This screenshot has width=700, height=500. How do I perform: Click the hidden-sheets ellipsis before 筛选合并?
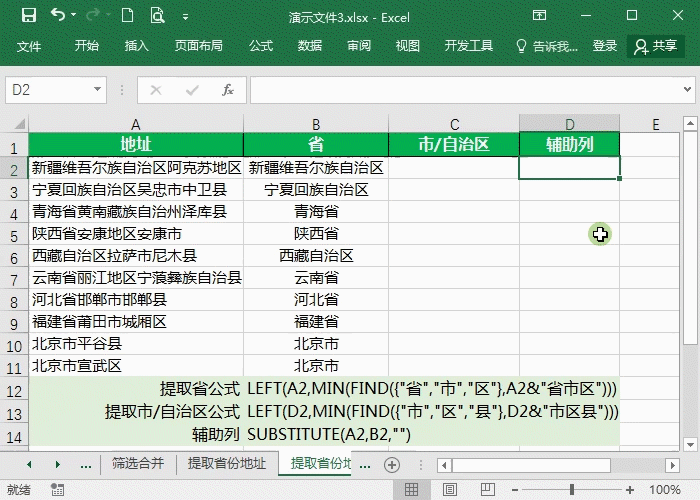tap(86, 465)
